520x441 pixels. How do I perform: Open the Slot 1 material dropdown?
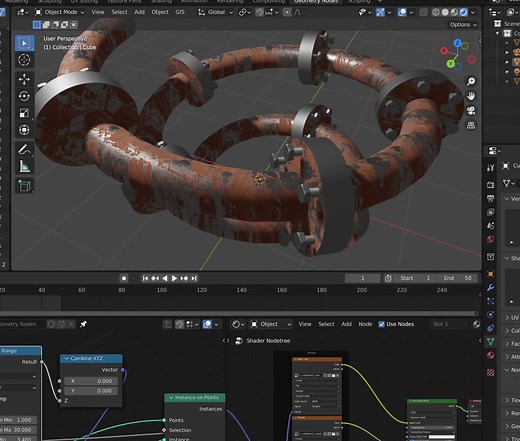(449, 324)
